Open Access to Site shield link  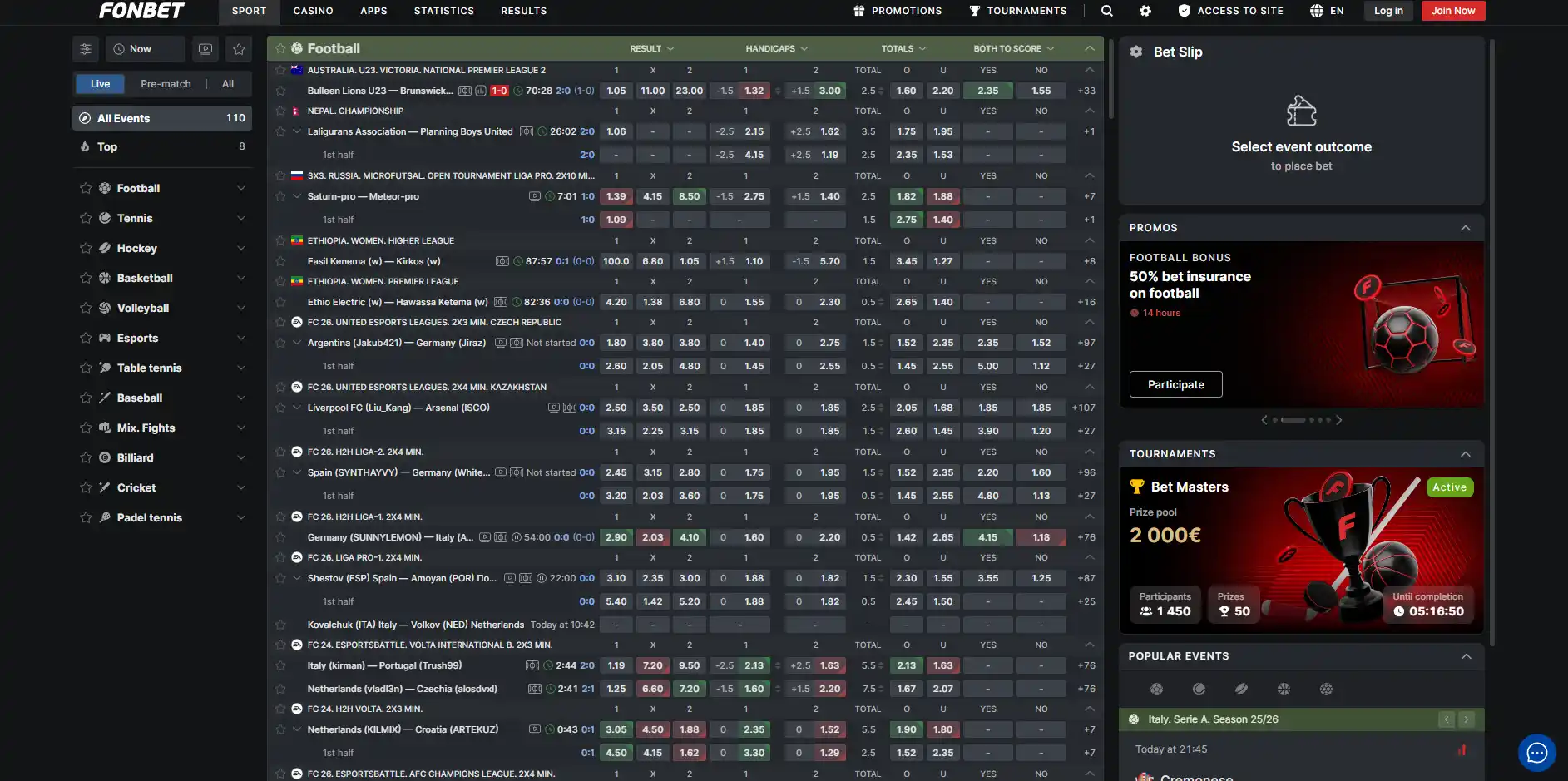pyautogui.click(x=1231, y=11)
